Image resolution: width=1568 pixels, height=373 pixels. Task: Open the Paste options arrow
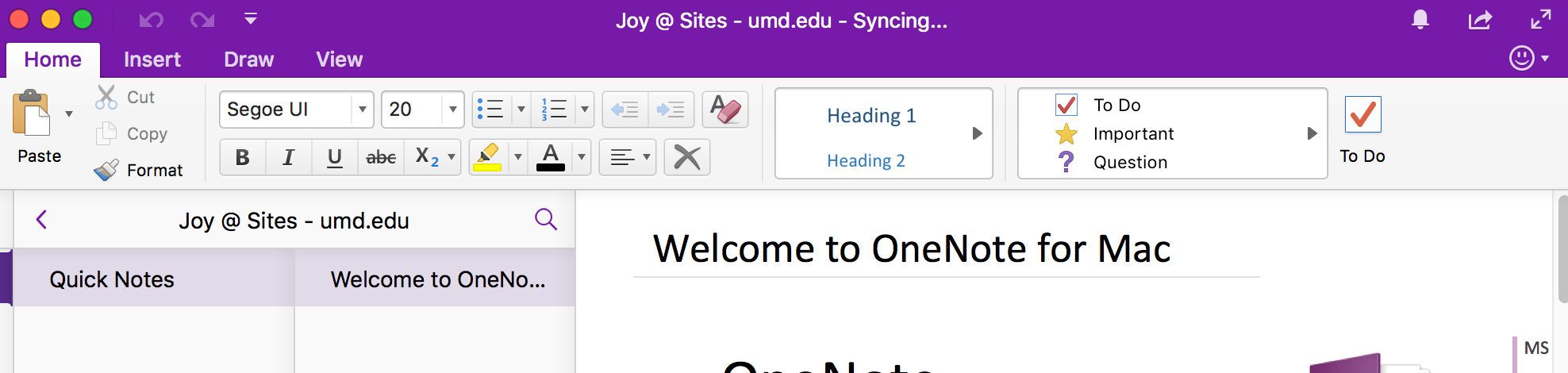[69, 114]
